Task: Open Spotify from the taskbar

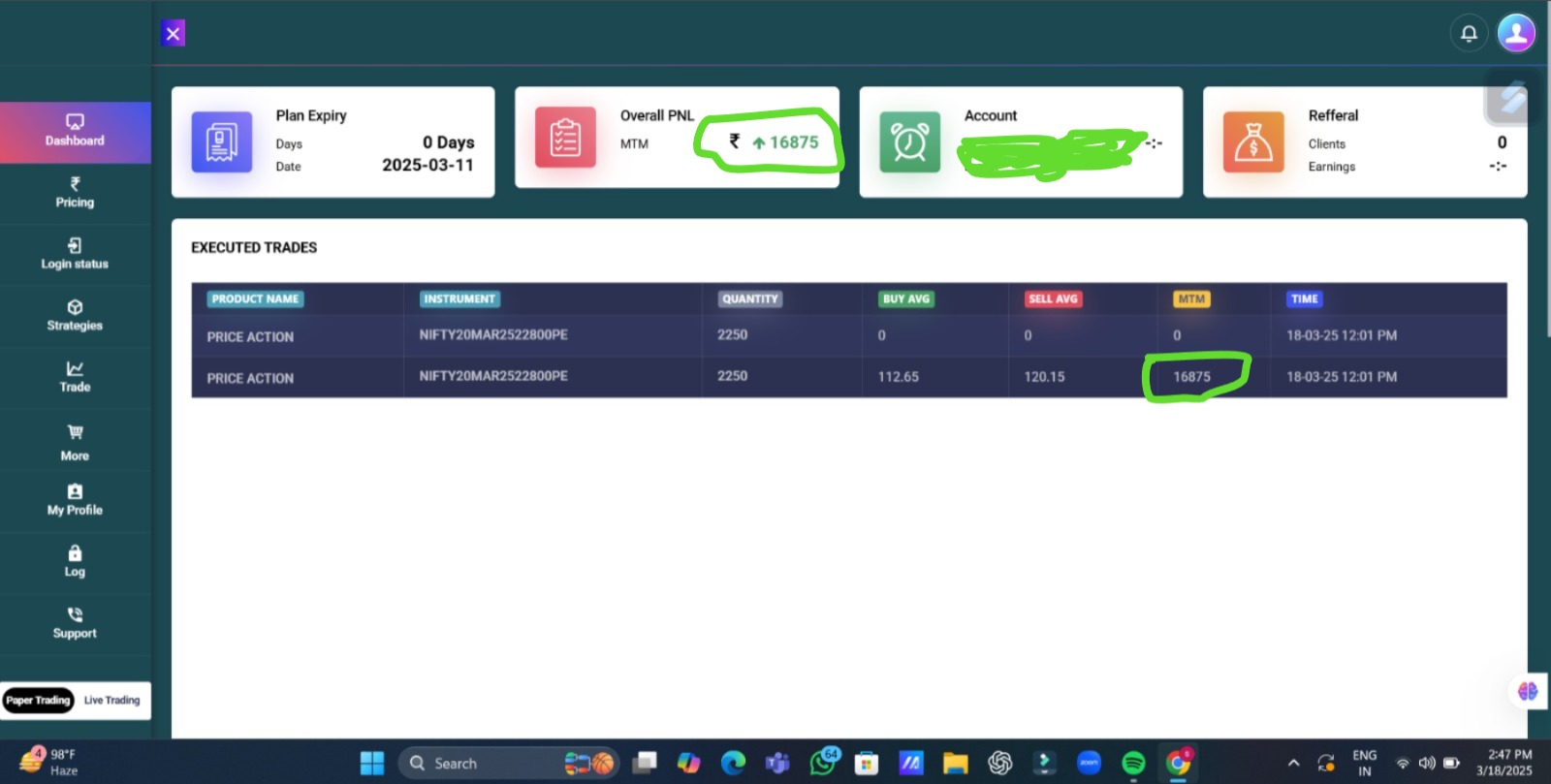Action: coord(1133,764)
